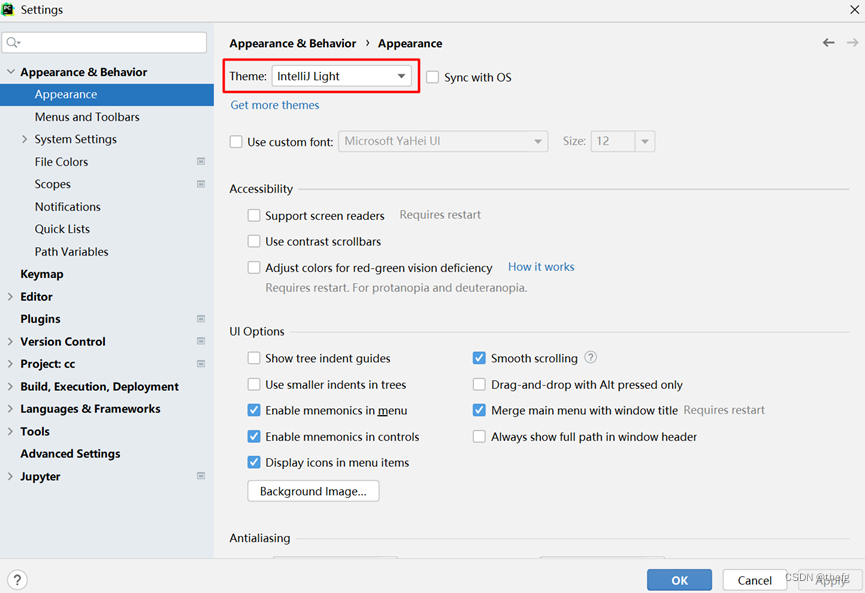Image resolution: width=865 pixels, height=593 pixels.
Task: Expand the Tools section
Action: point(10,431)
